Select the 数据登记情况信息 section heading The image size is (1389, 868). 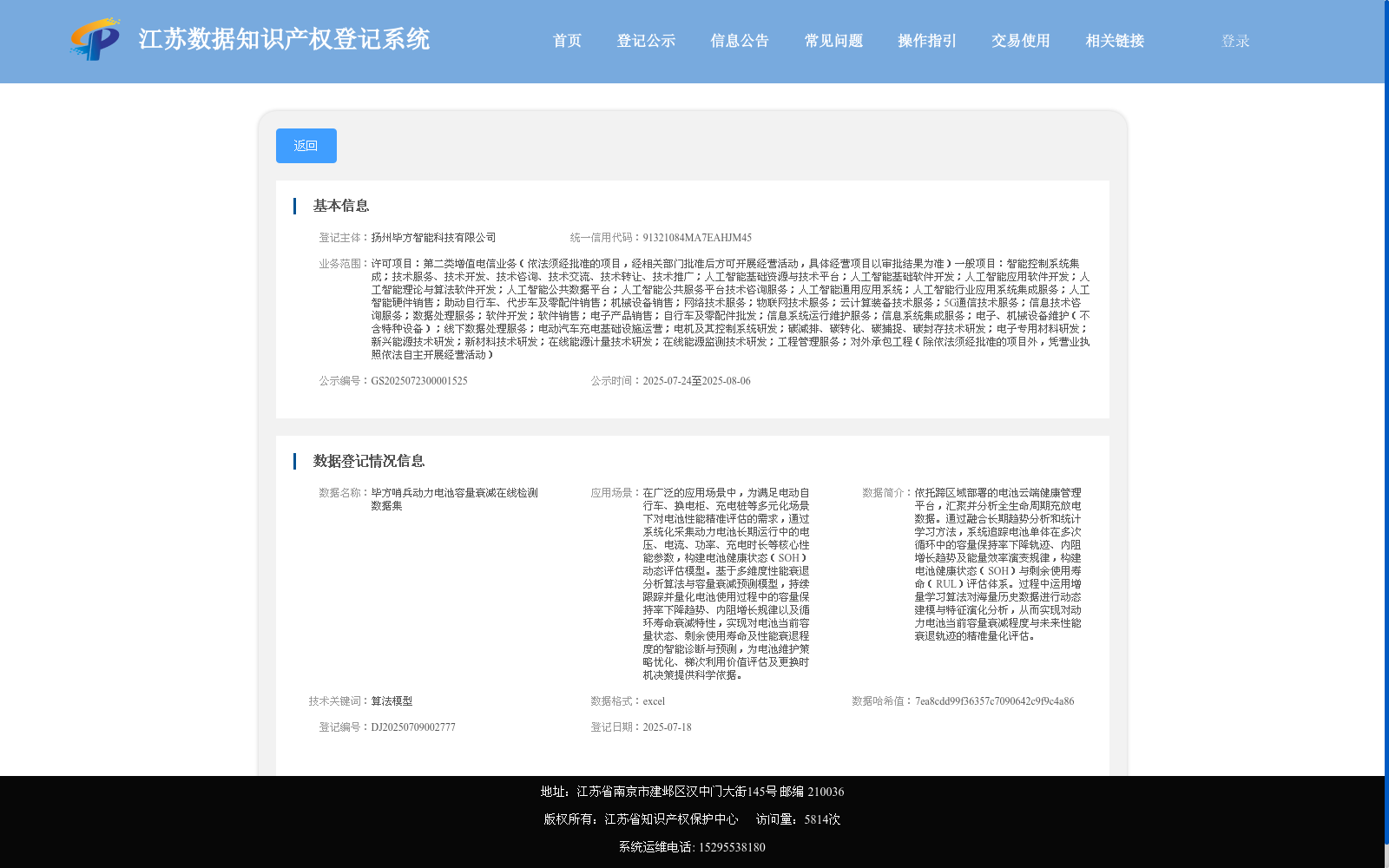tap(369, 461)
